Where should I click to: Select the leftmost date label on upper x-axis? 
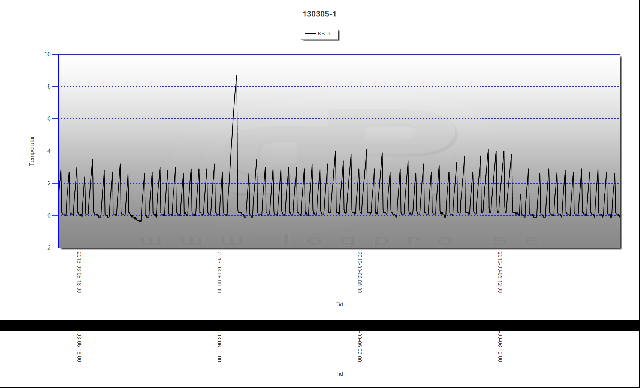point(79,272)
